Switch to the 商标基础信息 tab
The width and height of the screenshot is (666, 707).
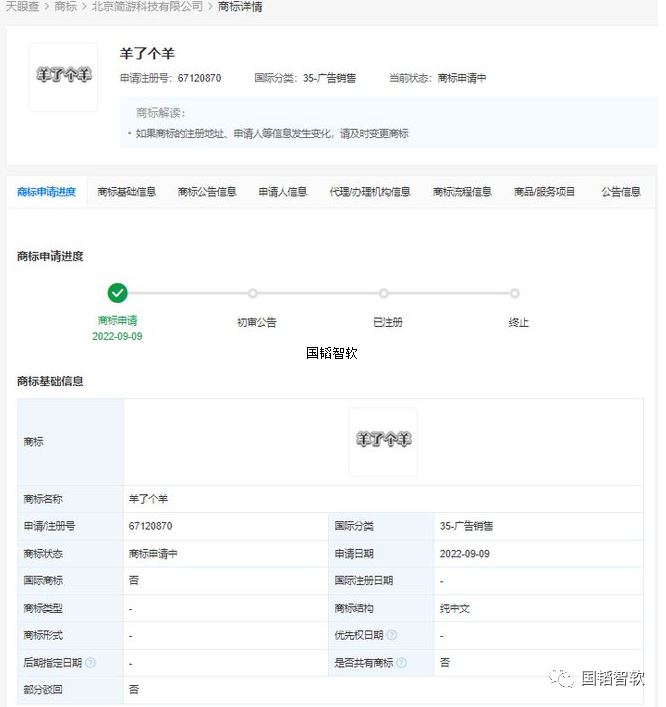tap(127, 192)
